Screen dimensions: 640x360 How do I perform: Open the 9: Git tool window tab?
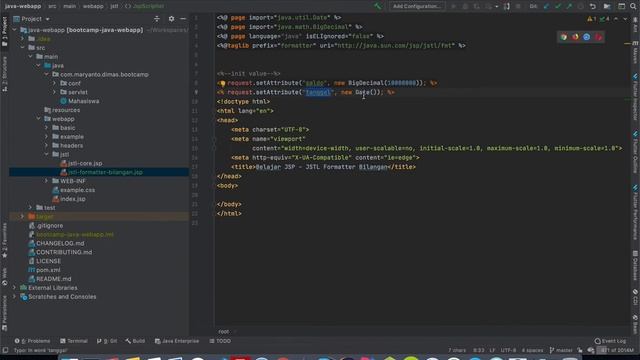coord(107,341)
